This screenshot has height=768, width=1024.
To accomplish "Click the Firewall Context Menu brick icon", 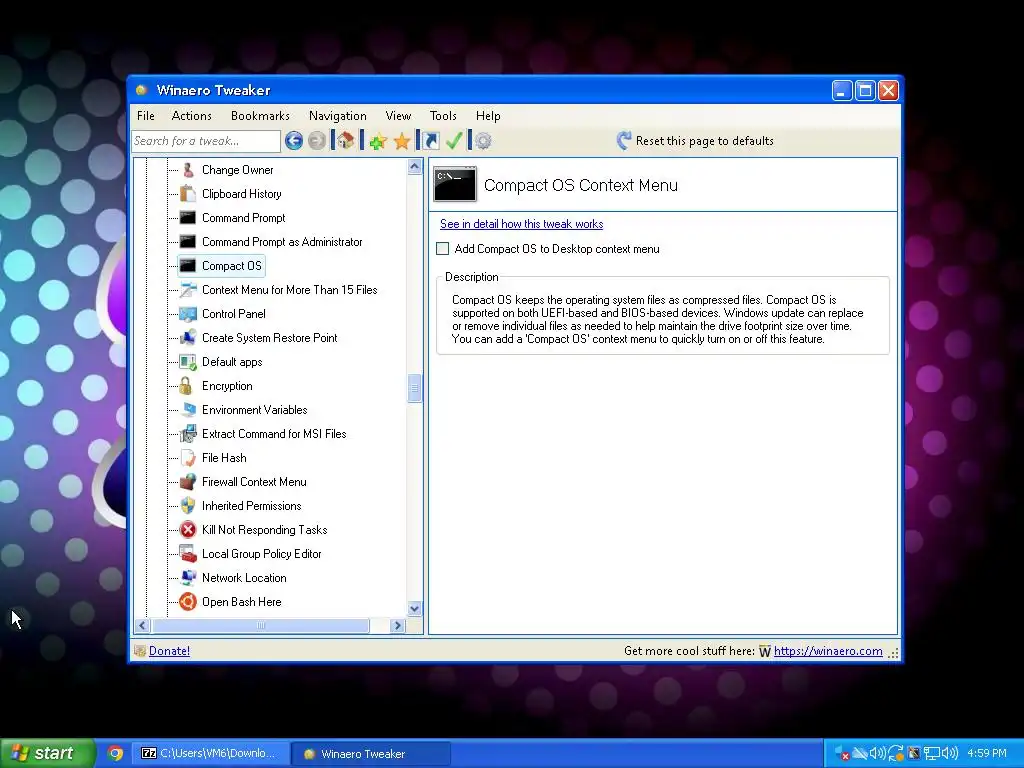I will tap(188, 482).
